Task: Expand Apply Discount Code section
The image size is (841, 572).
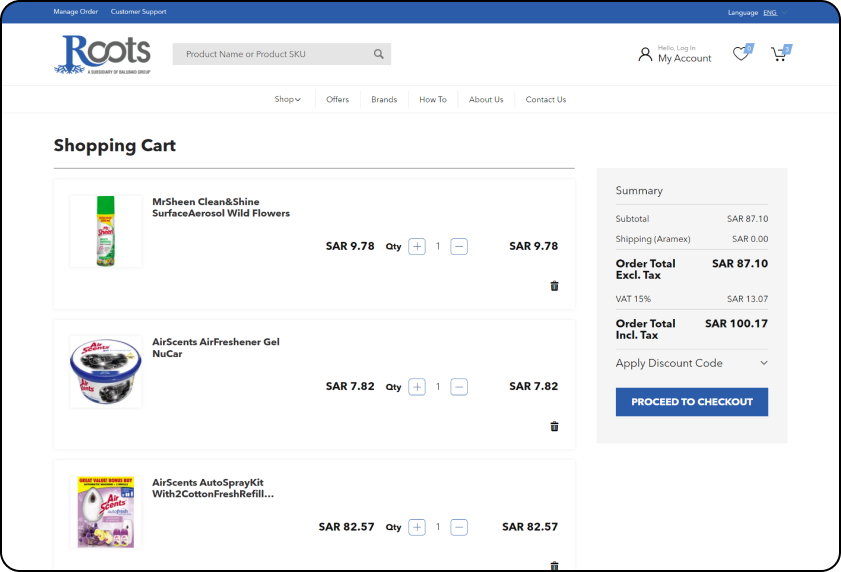Action: point(691,363)
